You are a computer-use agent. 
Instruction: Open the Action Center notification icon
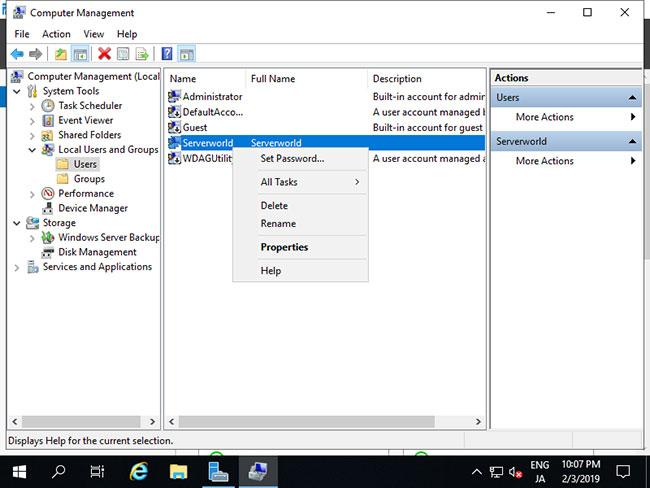(x=623, y=472)
